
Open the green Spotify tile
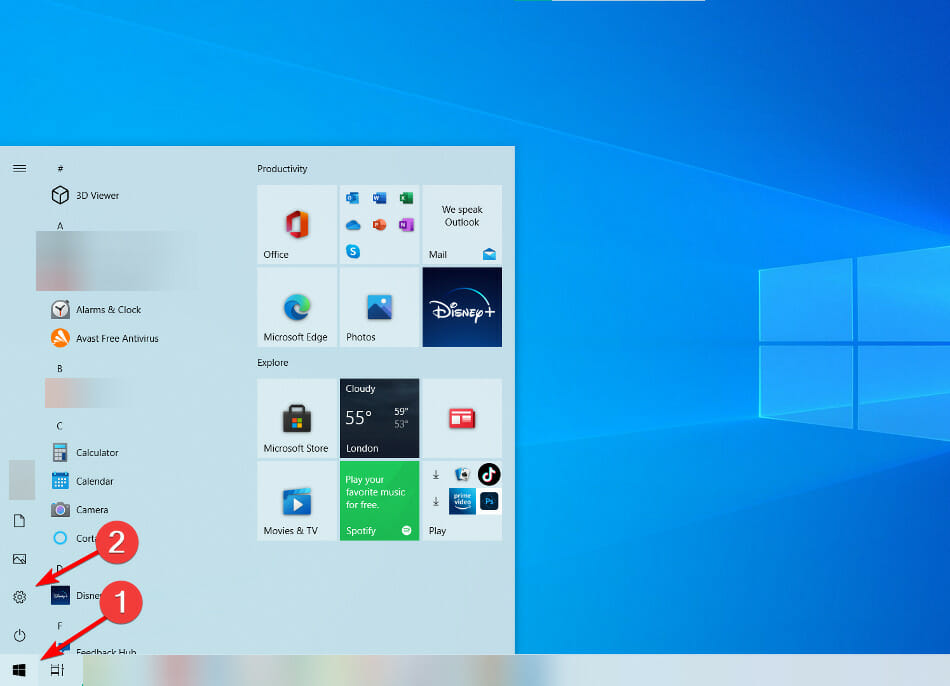[x=379, y=501]
